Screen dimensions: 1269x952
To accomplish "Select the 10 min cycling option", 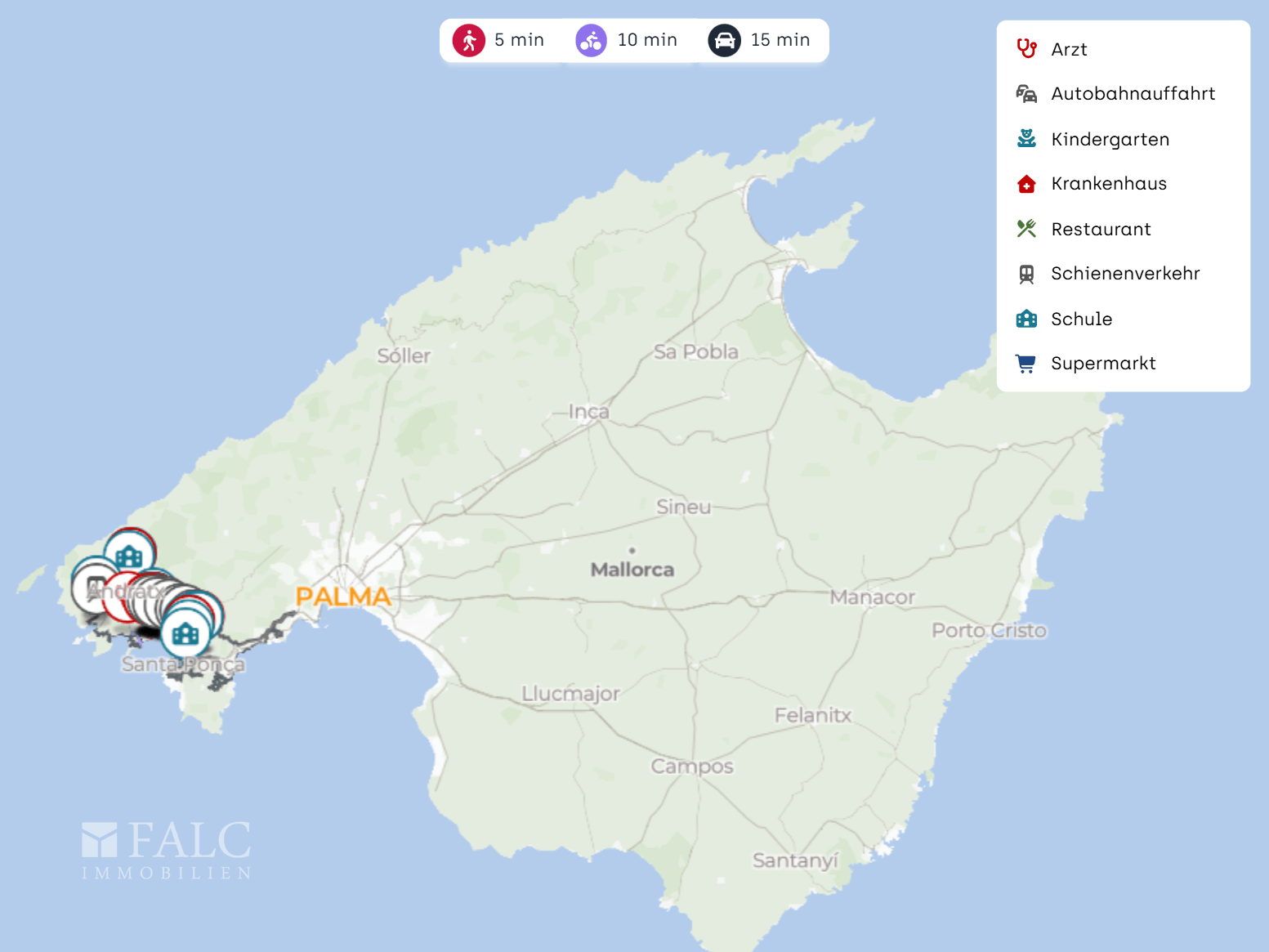I will 627,40.
